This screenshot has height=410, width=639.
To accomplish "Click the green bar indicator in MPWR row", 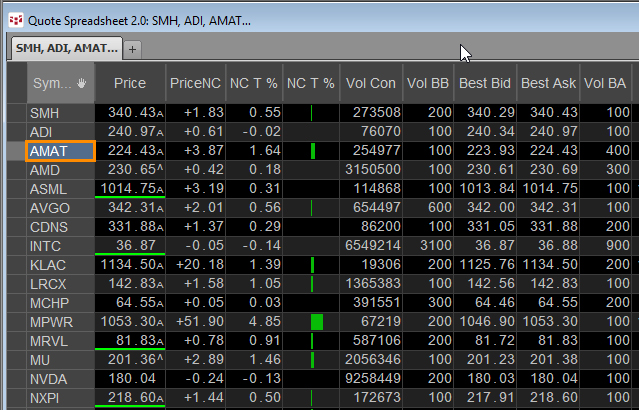I will (316, 322).
